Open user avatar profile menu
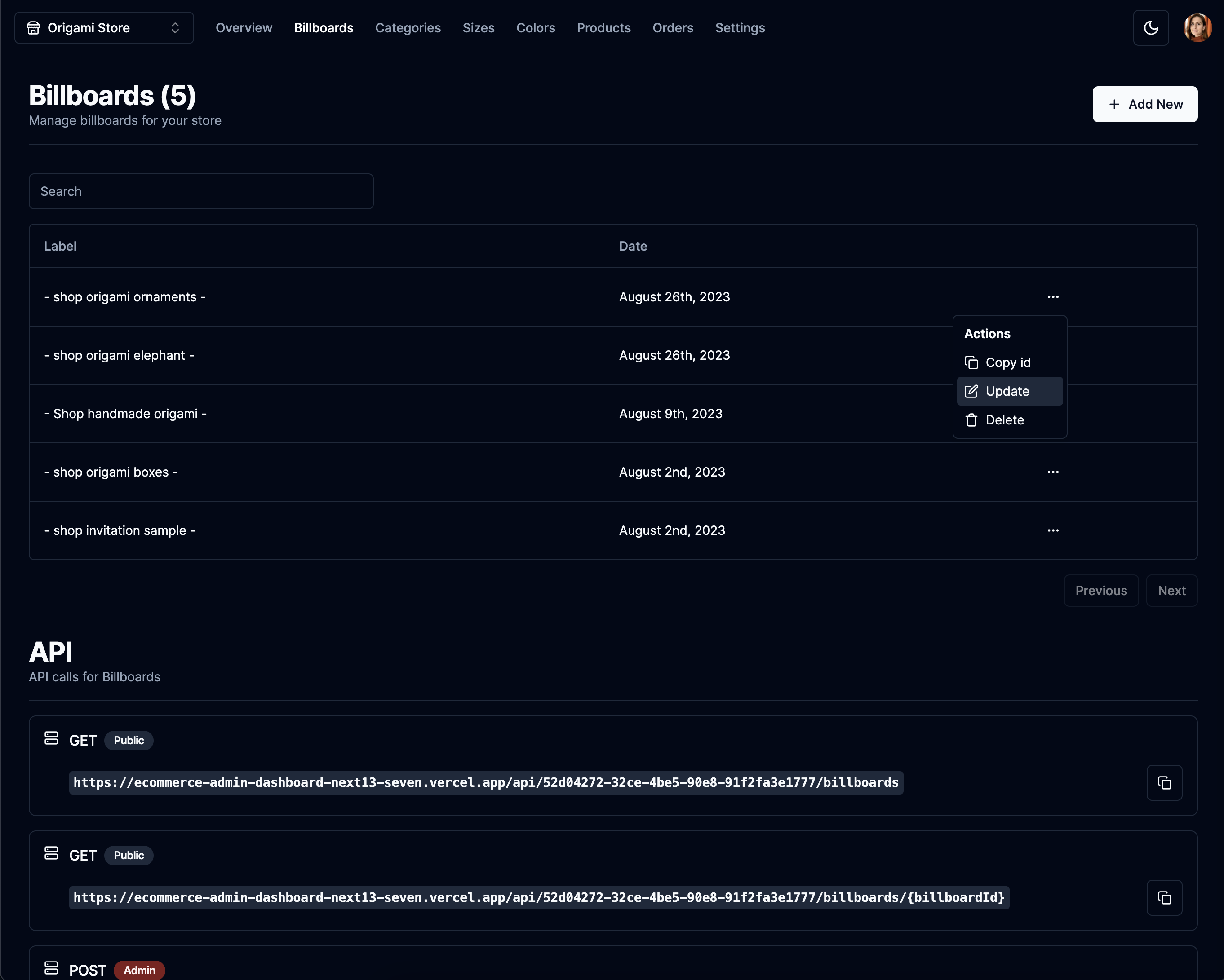 1197,28
